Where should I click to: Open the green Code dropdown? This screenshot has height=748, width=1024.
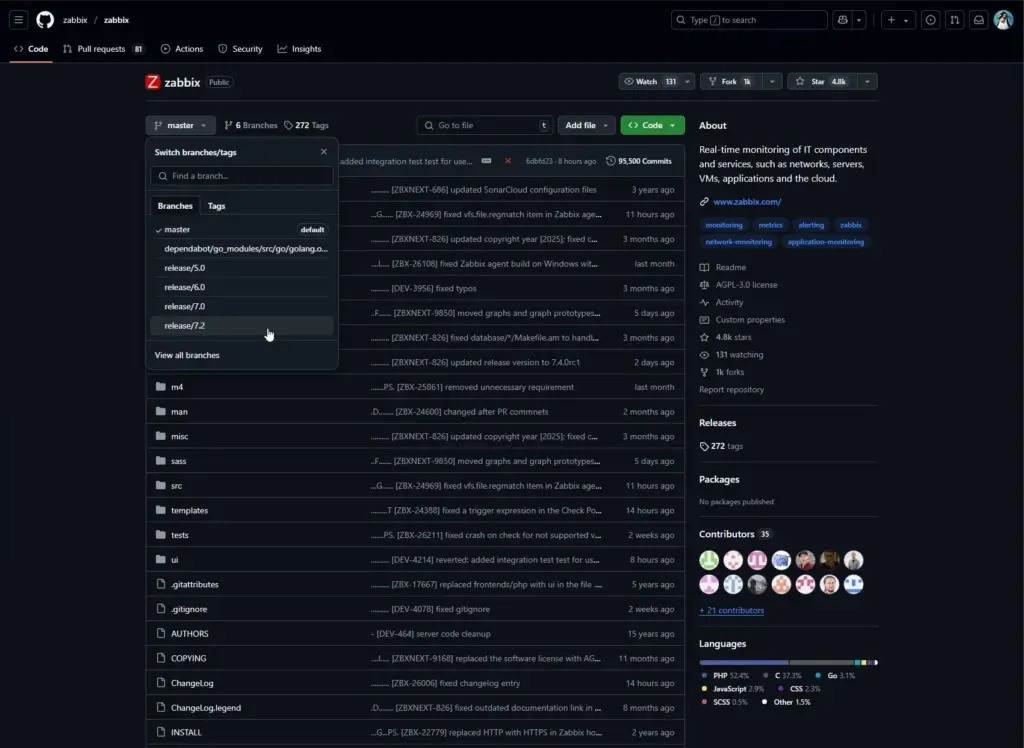click(652, 125)
